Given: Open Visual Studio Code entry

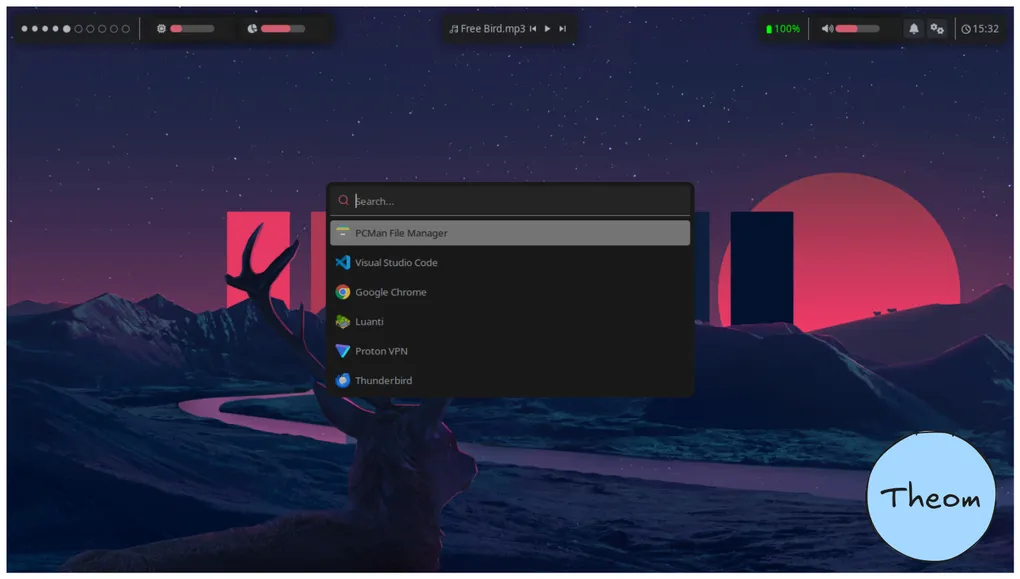Looking at the screenshot, I should [x=396, y=263].
